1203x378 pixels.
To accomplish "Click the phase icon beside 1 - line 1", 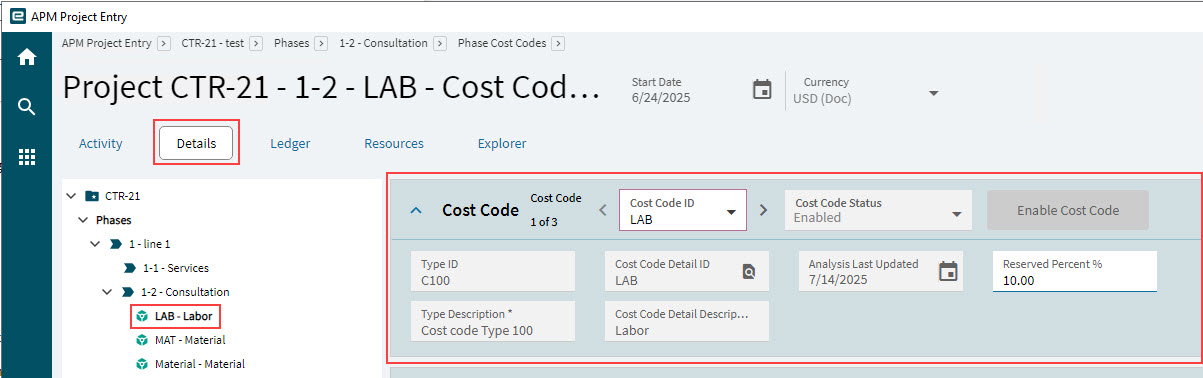I will tap(116, 244).
